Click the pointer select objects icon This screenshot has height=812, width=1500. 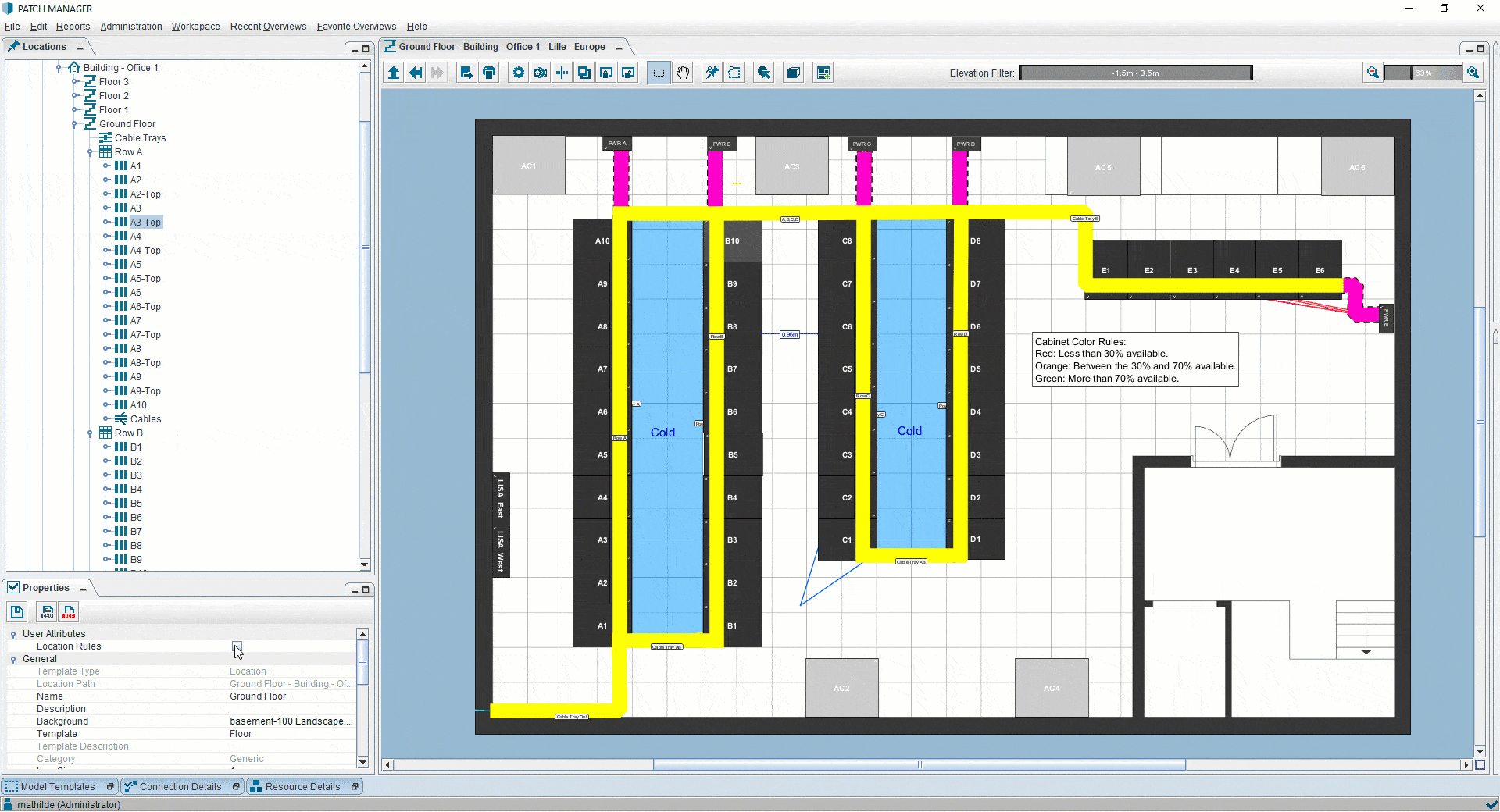point(764,73)
